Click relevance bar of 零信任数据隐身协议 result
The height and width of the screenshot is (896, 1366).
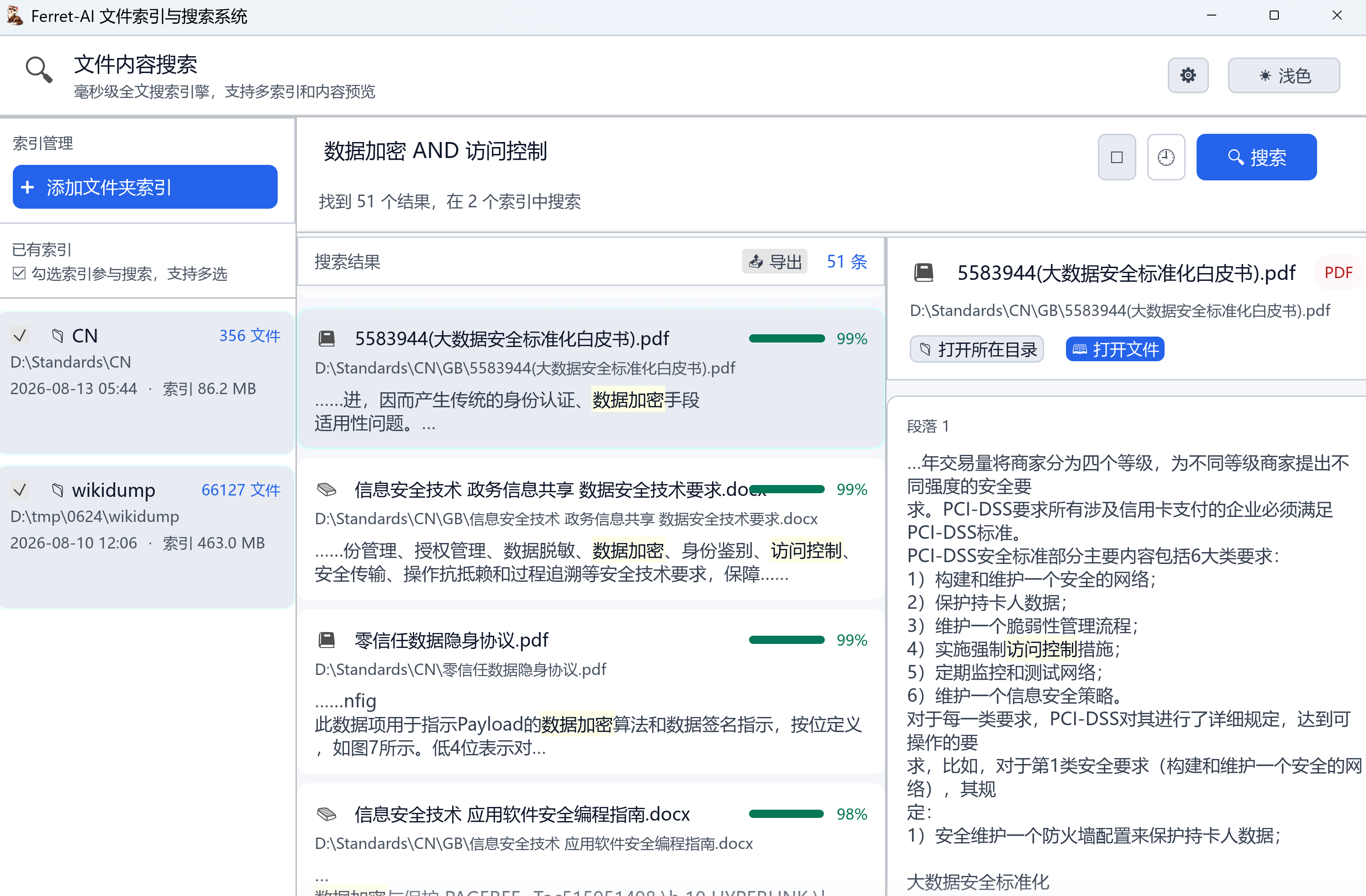coord(786,639)
